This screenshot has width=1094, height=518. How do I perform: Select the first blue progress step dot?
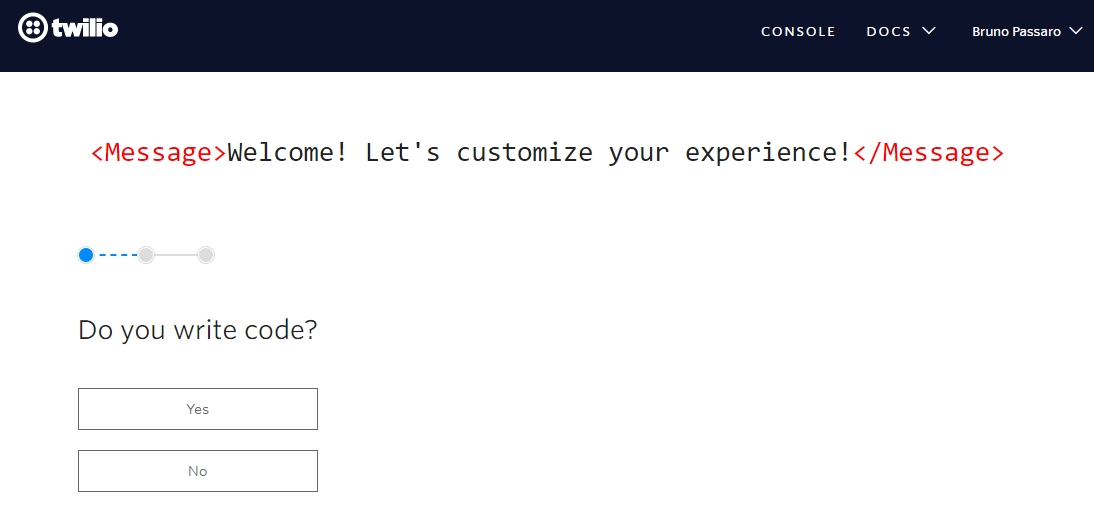tap(86, 255)
